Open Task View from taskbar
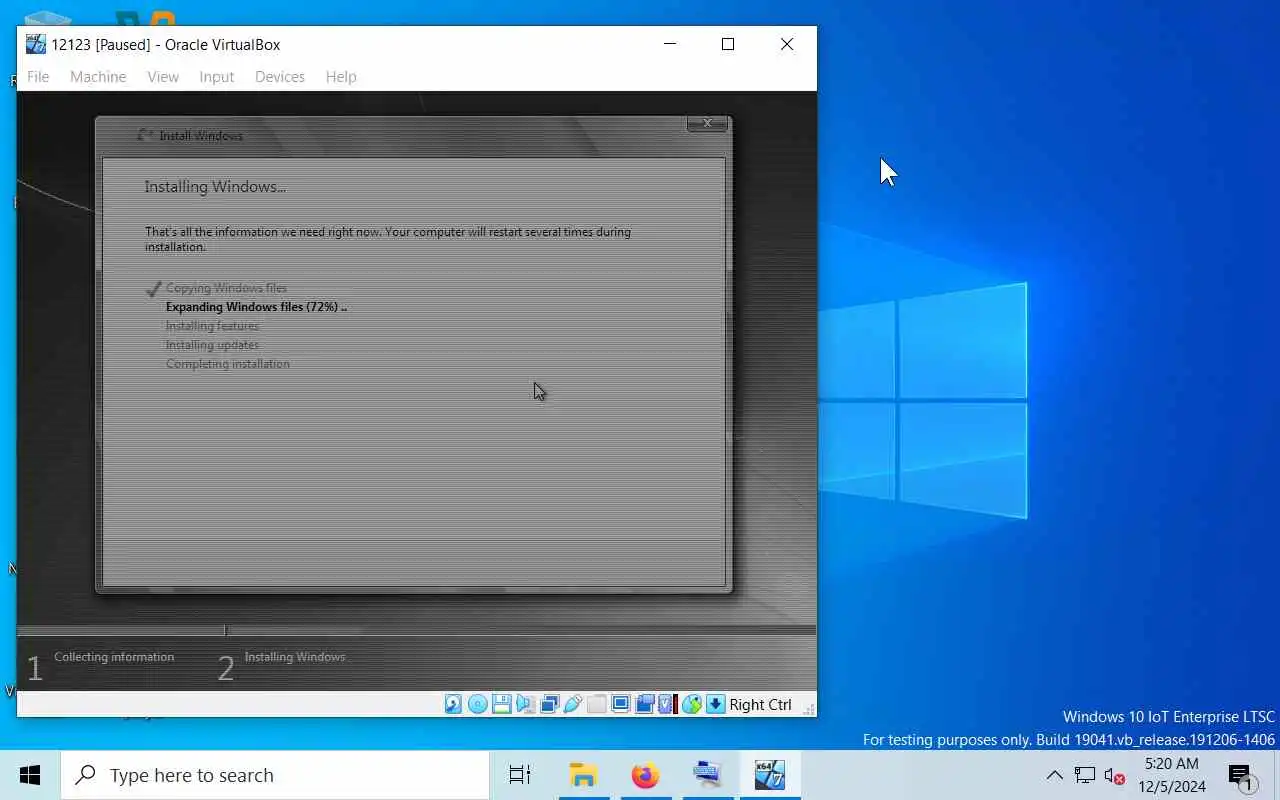 pos(520,775)
